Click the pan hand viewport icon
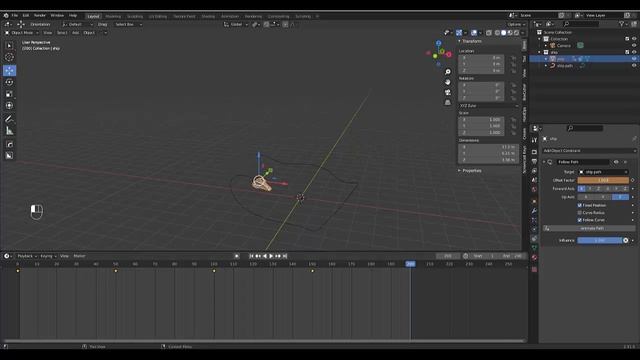Screen dimensions: 640x360 [x=448, y=82]
